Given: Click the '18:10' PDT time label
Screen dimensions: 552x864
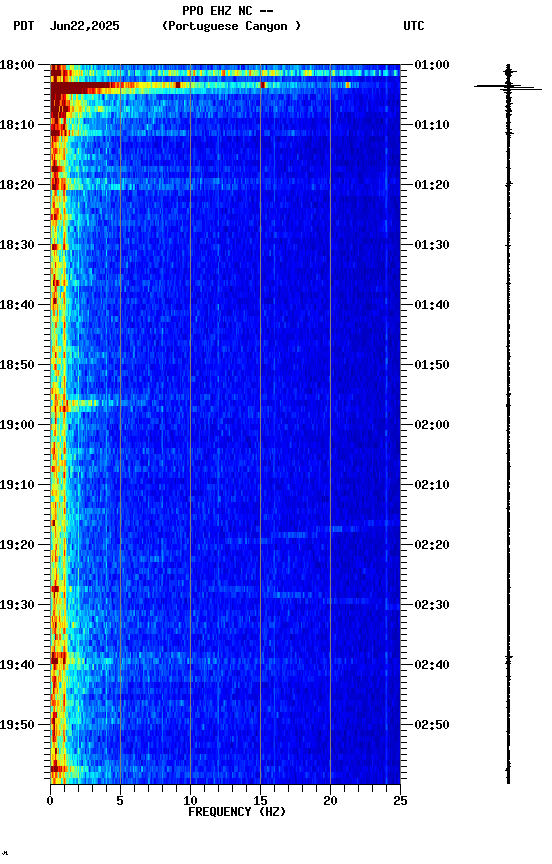Looking at the screenshot, I should point(17,125).
